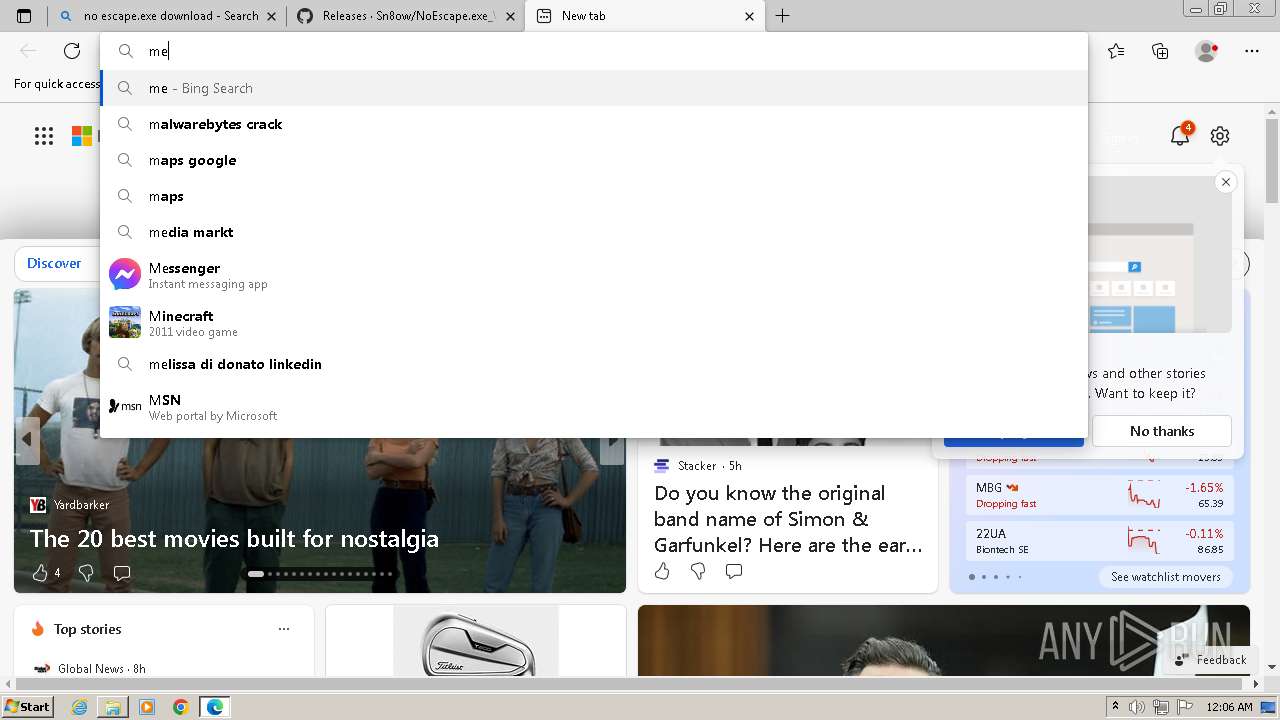Viewport: 1280px width, 720px height.
Task: Click the address bar input showing 'me'
Action: pos(594,51)
